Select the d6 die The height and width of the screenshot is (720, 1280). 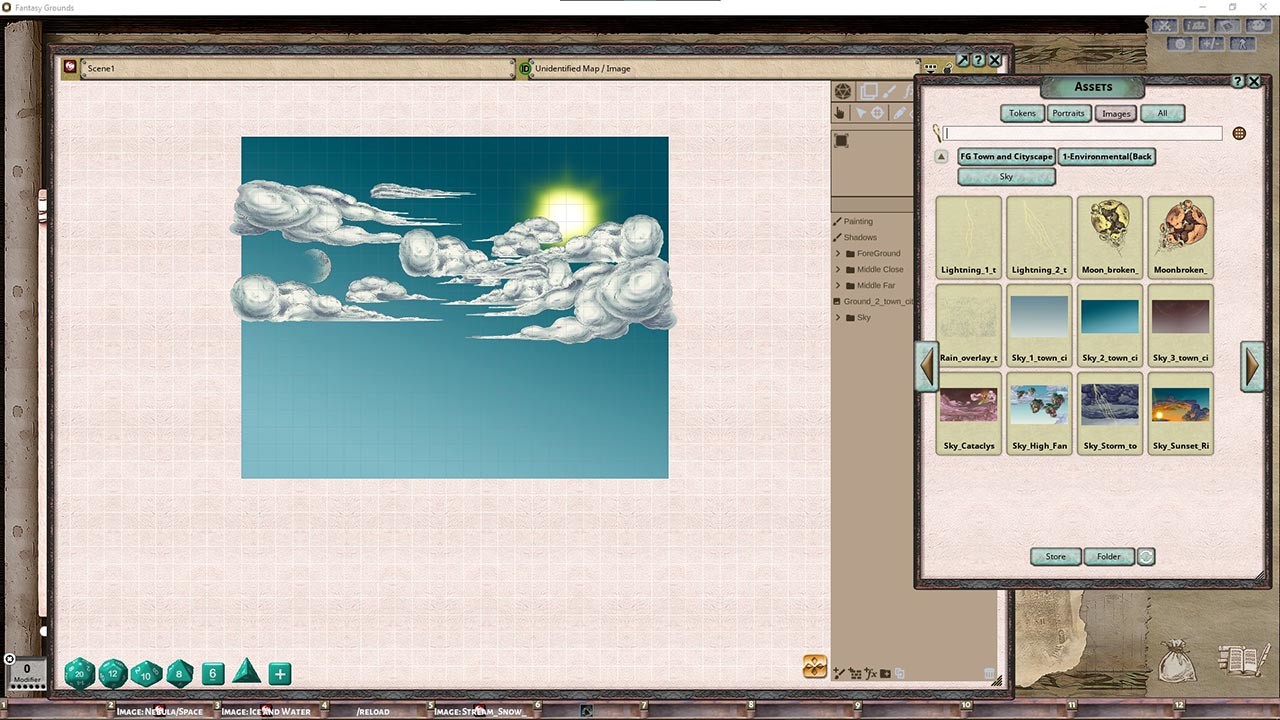(213, 673)
